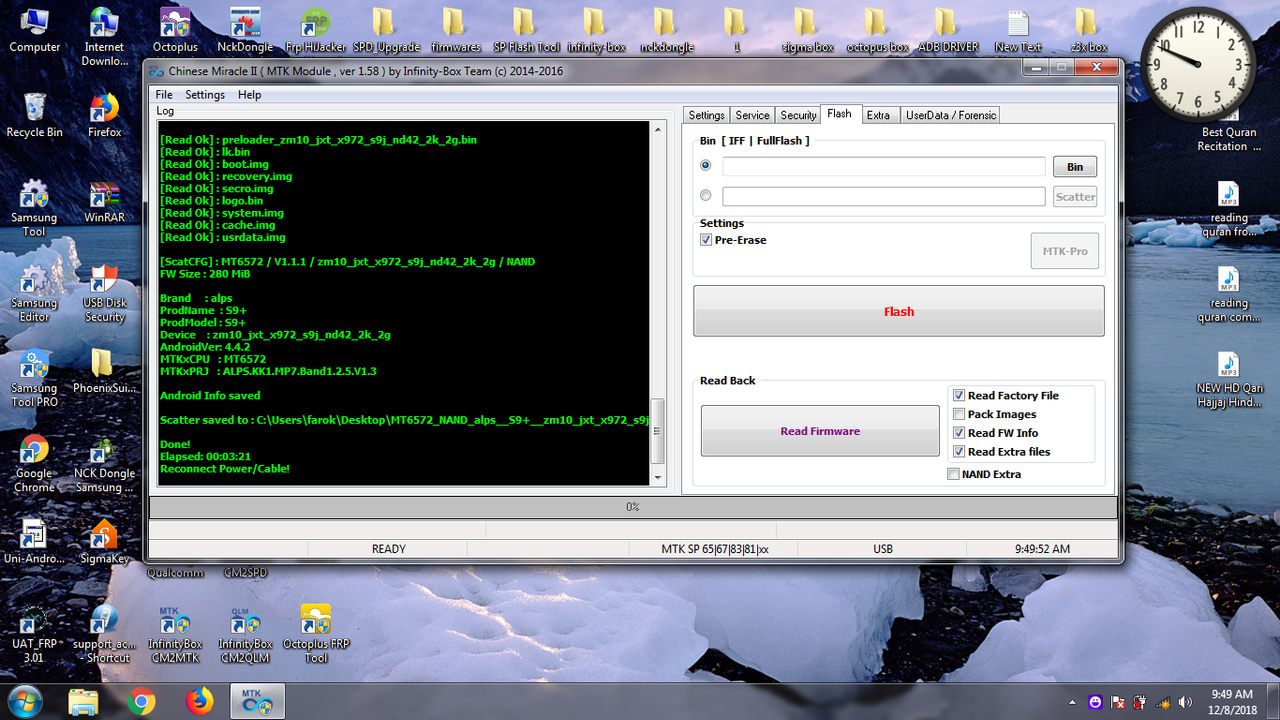The image size is (1280, 720).
Task: Click the Bin file path field
Action: pyautogui.click(x=884, y=167)
